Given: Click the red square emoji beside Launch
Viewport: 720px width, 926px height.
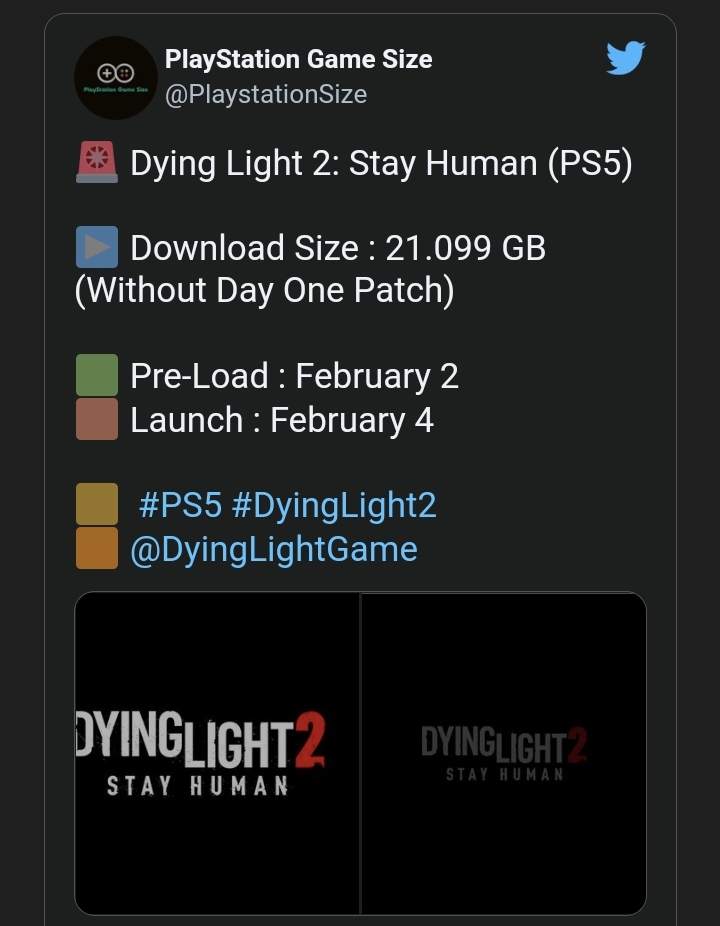Looking at the screenshot, I should (97, 419).
